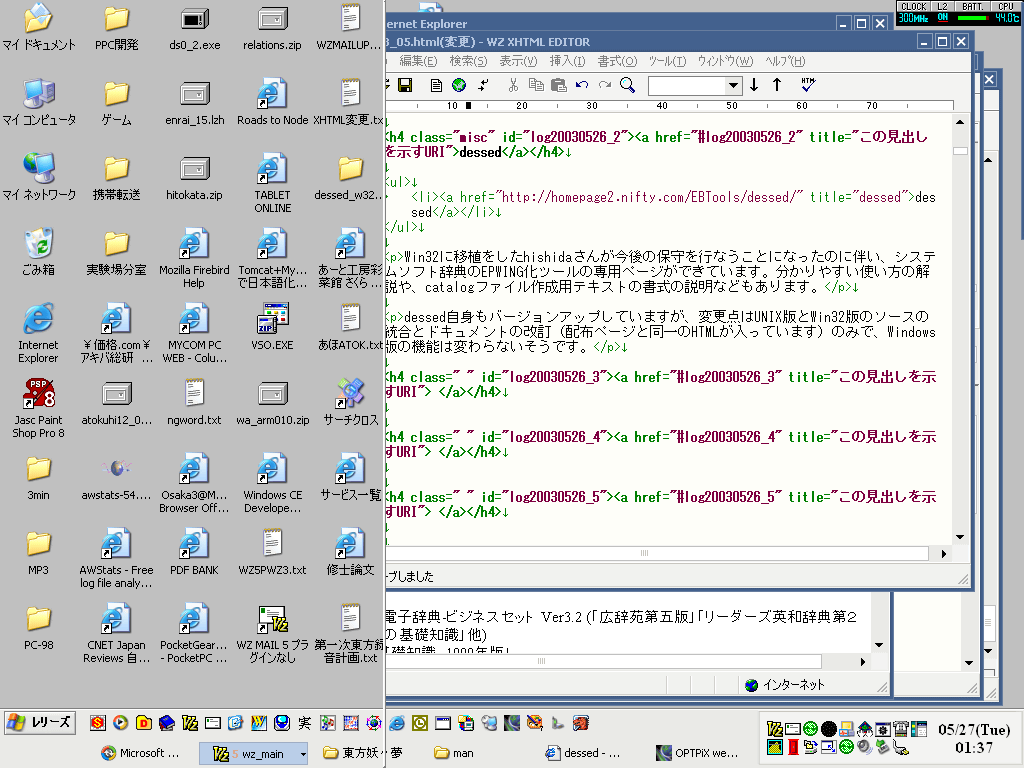The height and width of the screenshot is (768, 1024).
Task: Paste using the clipboard toolbar icon
Action: (558, 85)
